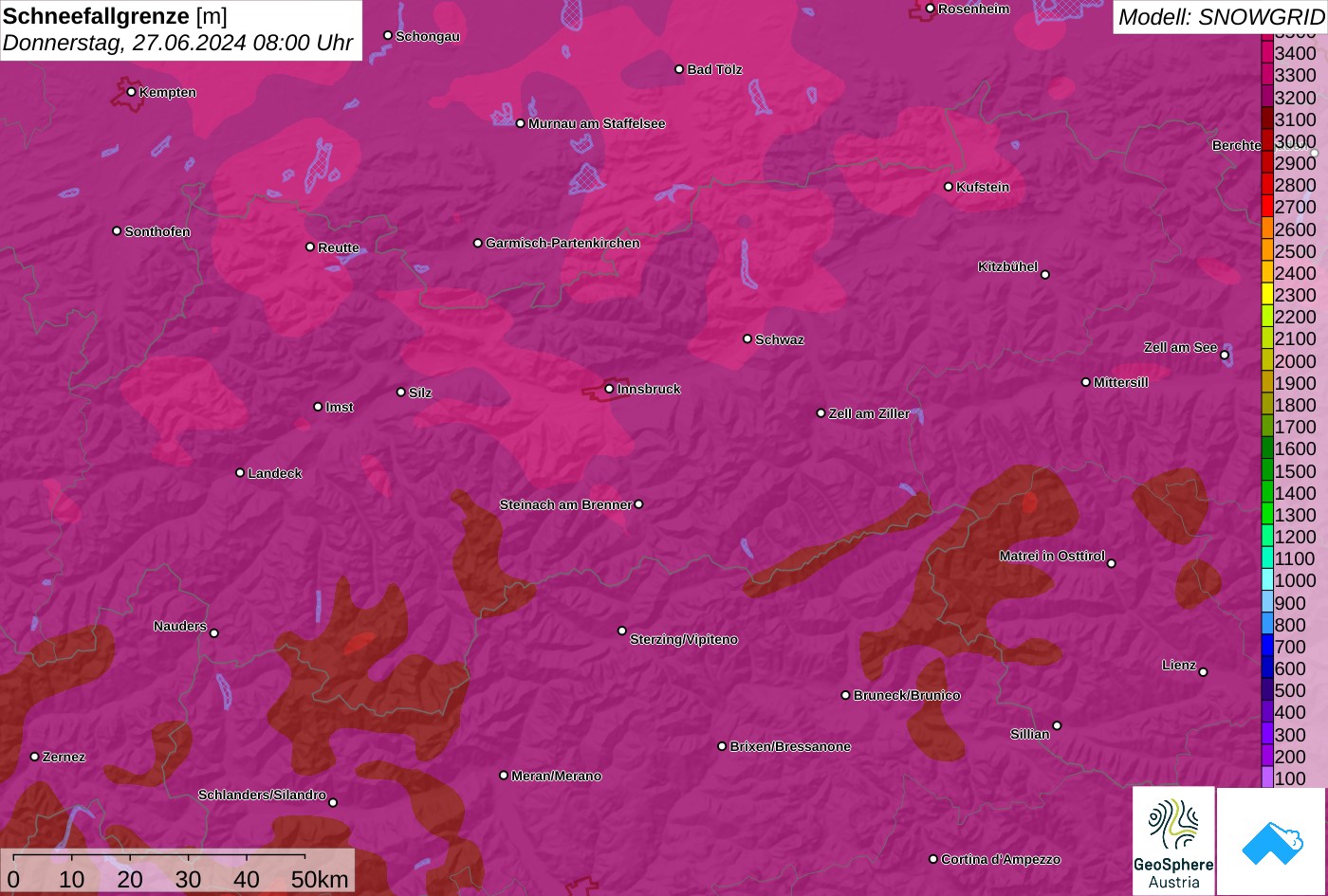Click the Nauders town label
Viewport: 1328px width, 896px height.
coord(180,626)
